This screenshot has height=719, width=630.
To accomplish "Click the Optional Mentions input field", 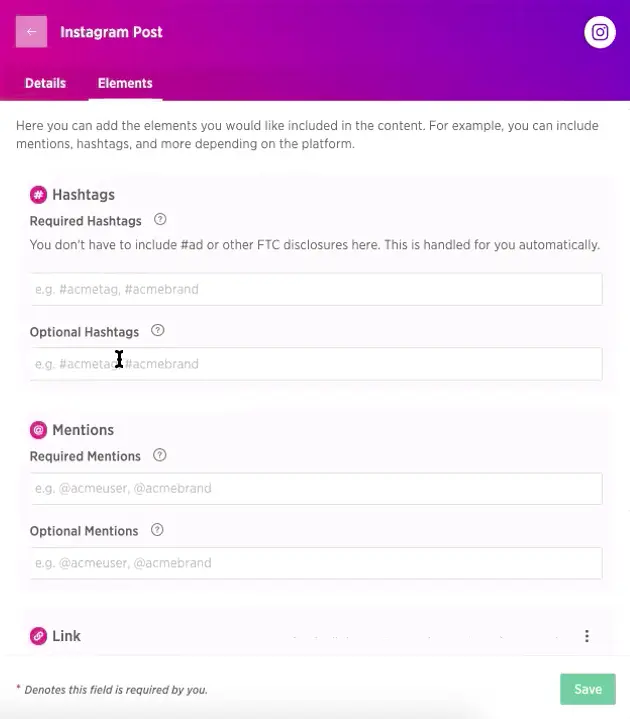I will coord(316,563).
